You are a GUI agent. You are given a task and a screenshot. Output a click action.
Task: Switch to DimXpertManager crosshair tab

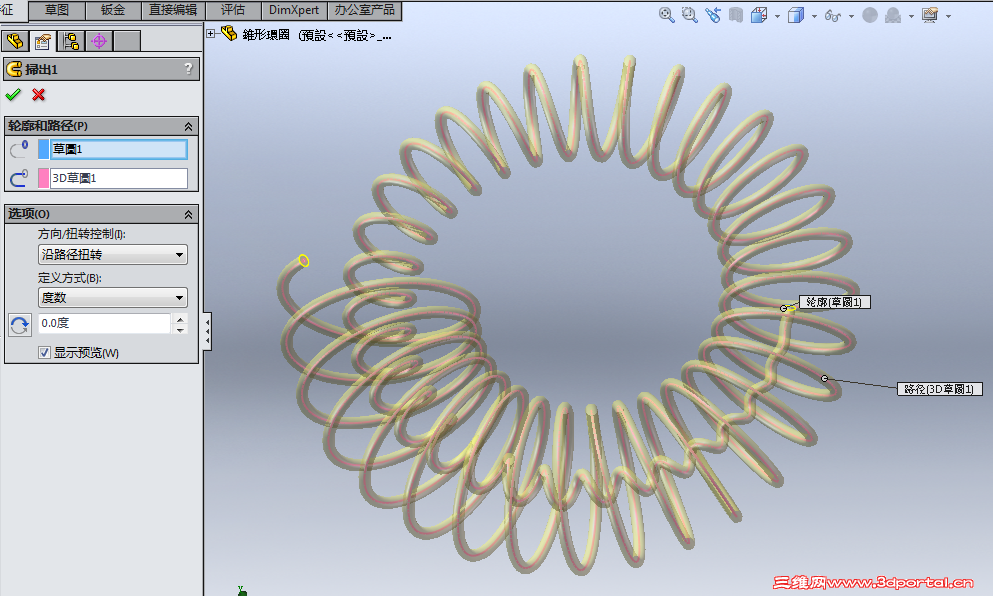(x=99, y=42)
